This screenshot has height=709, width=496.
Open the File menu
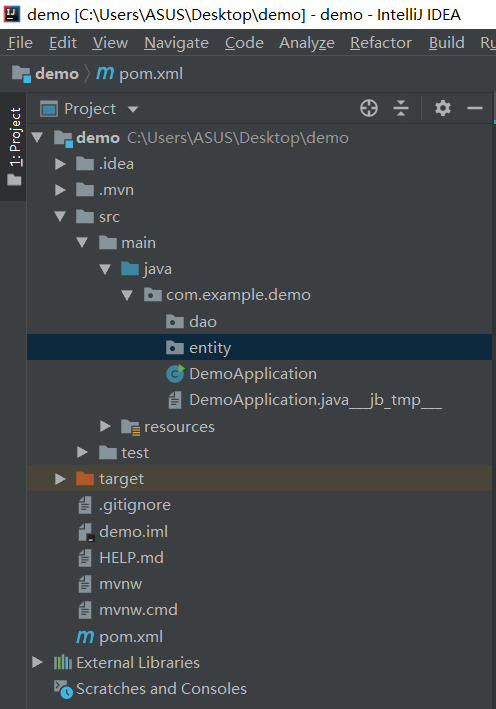point(20,43)
